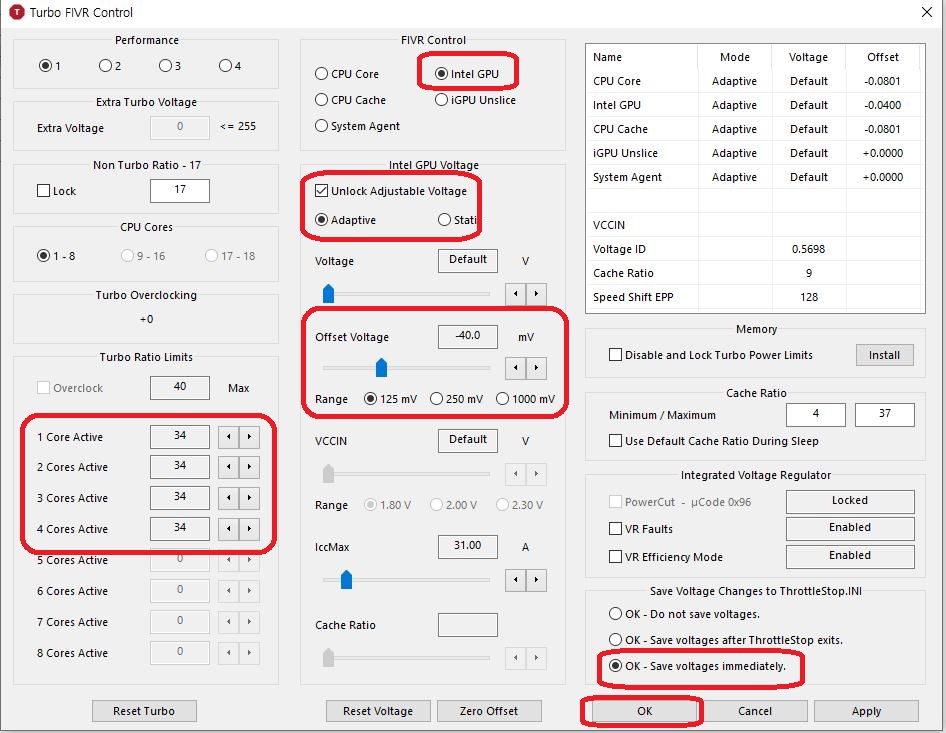
Task: Set offset range to 250 mV
Action: point(456,399)
